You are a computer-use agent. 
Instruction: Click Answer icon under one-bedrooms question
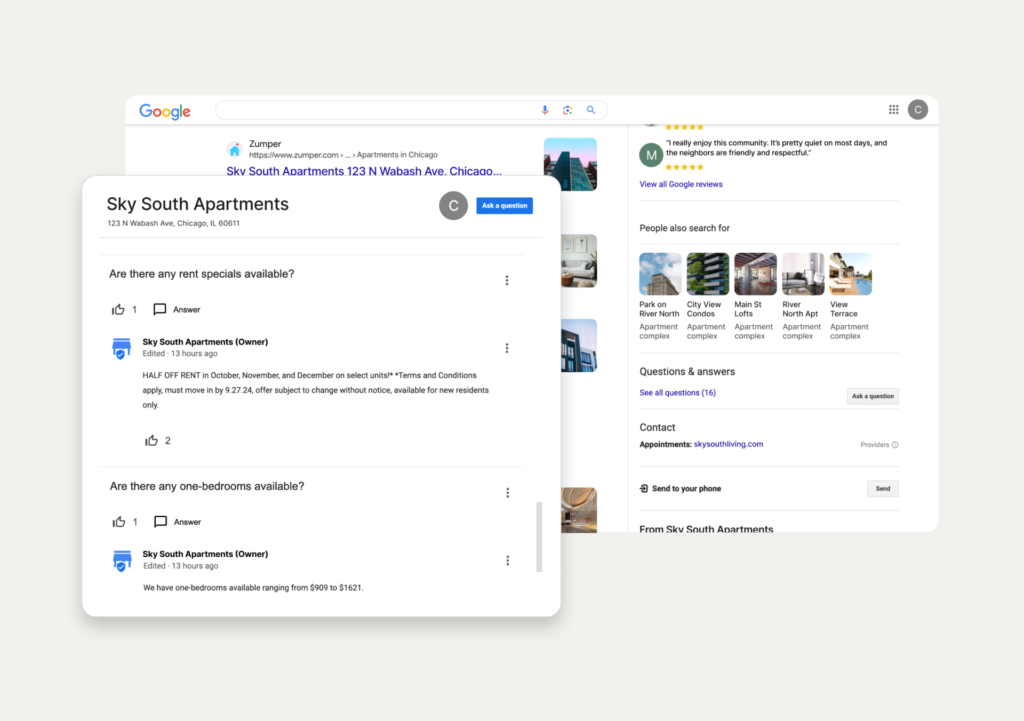[160, 522]
